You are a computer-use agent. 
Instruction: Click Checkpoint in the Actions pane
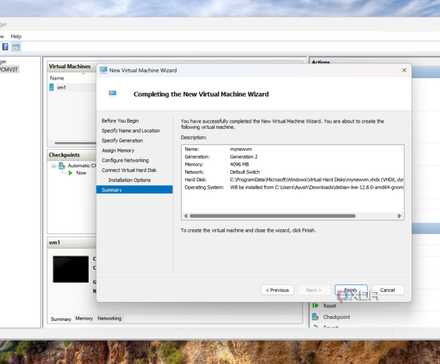click(x=336, y=317)
